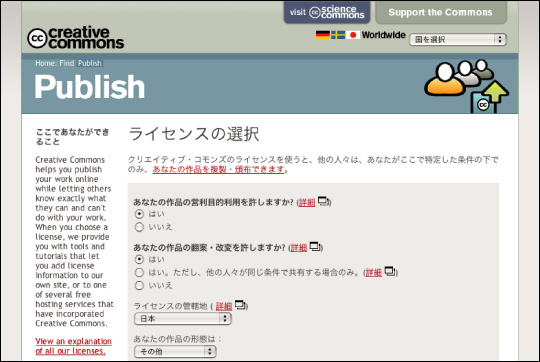This screenshot has width=540, height=362.
Task: Select the Swedish flag icon
Action: click(x=338, y=35)
